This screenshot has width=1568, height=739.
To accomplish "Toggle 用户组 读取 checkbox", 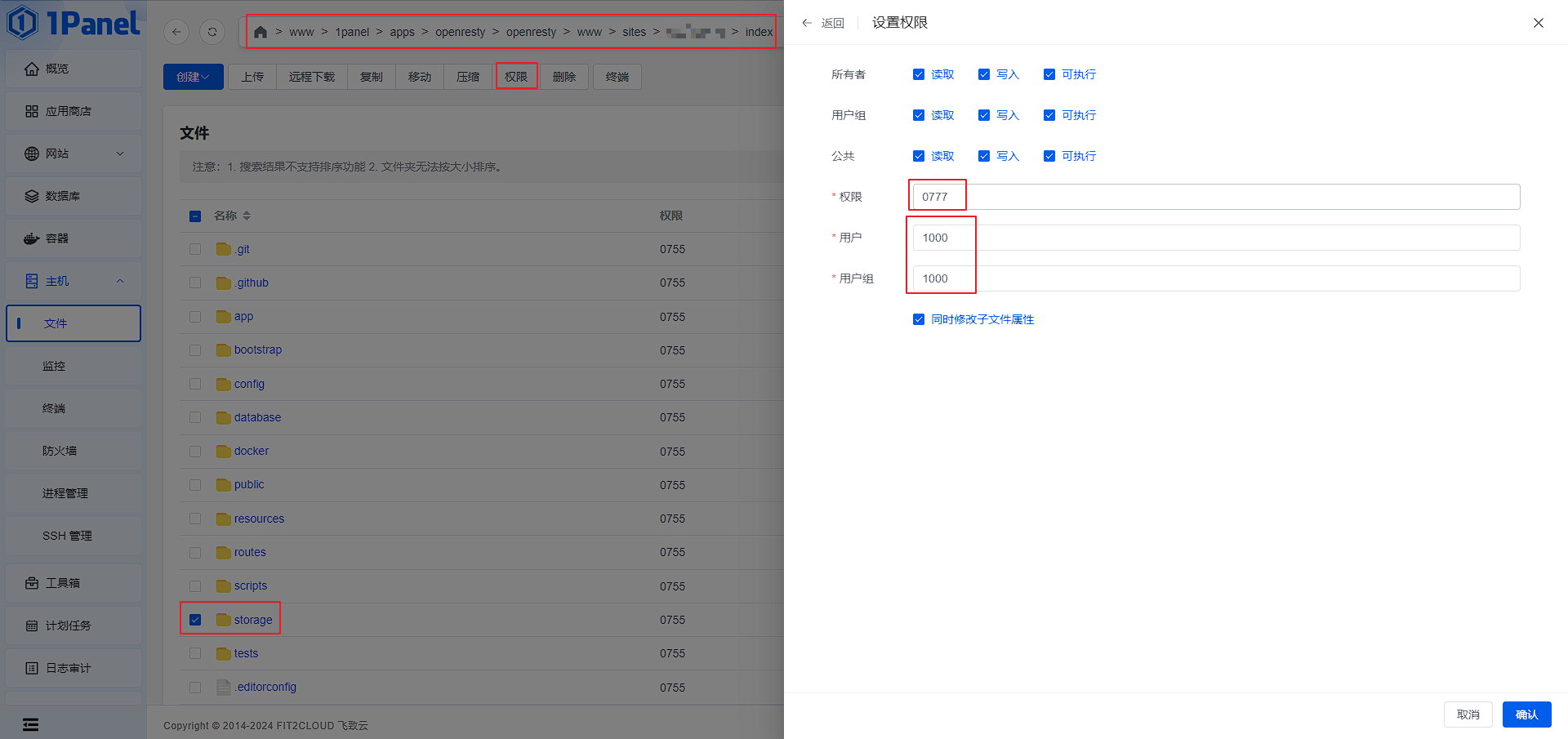I will coord(919,115).
